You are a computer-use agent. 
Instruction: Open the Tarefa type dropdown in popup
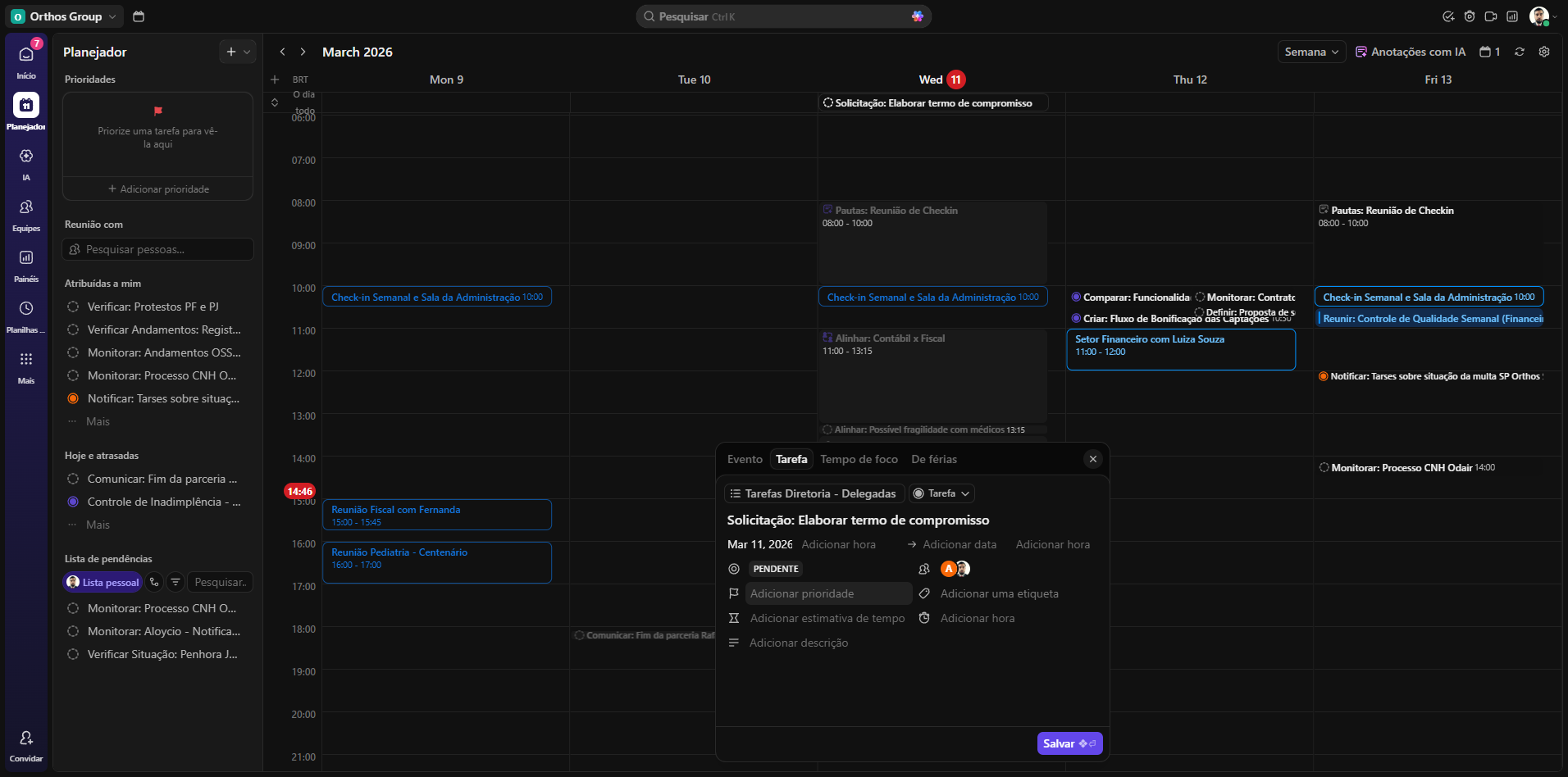tap(941, 493)
